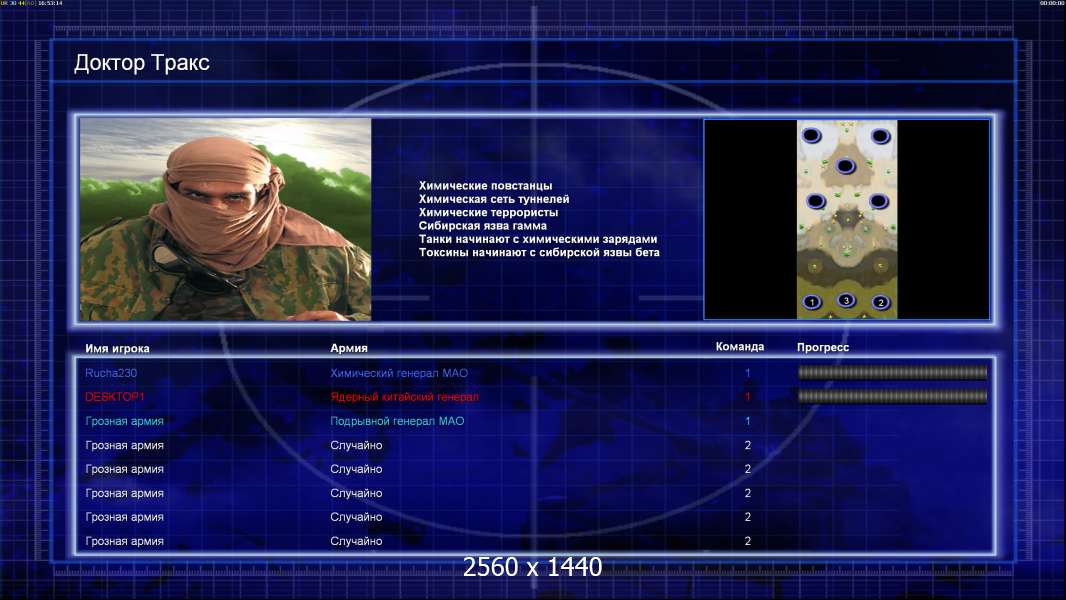This screenshot has width=1066, height=600.
Task: Click the 2560 x 1440 resolution label
Action: click(532, 567)
